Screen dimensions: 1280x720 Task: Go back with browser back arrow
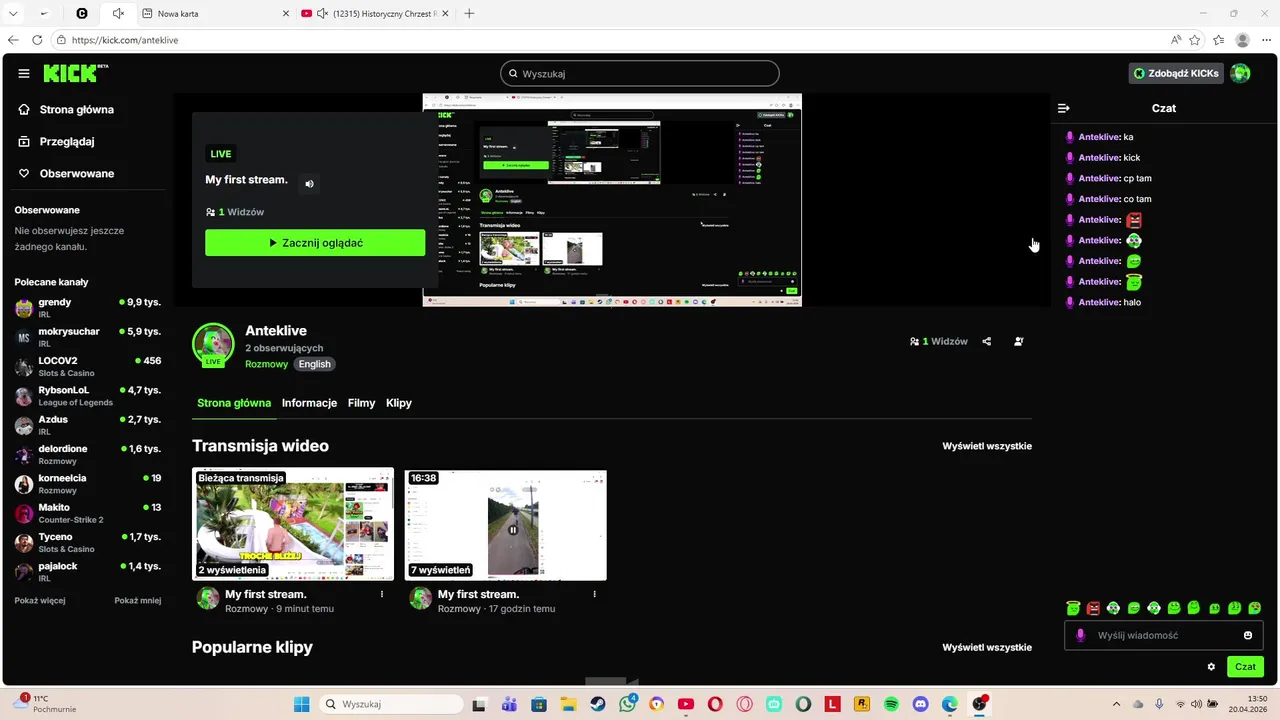[13, 40]
